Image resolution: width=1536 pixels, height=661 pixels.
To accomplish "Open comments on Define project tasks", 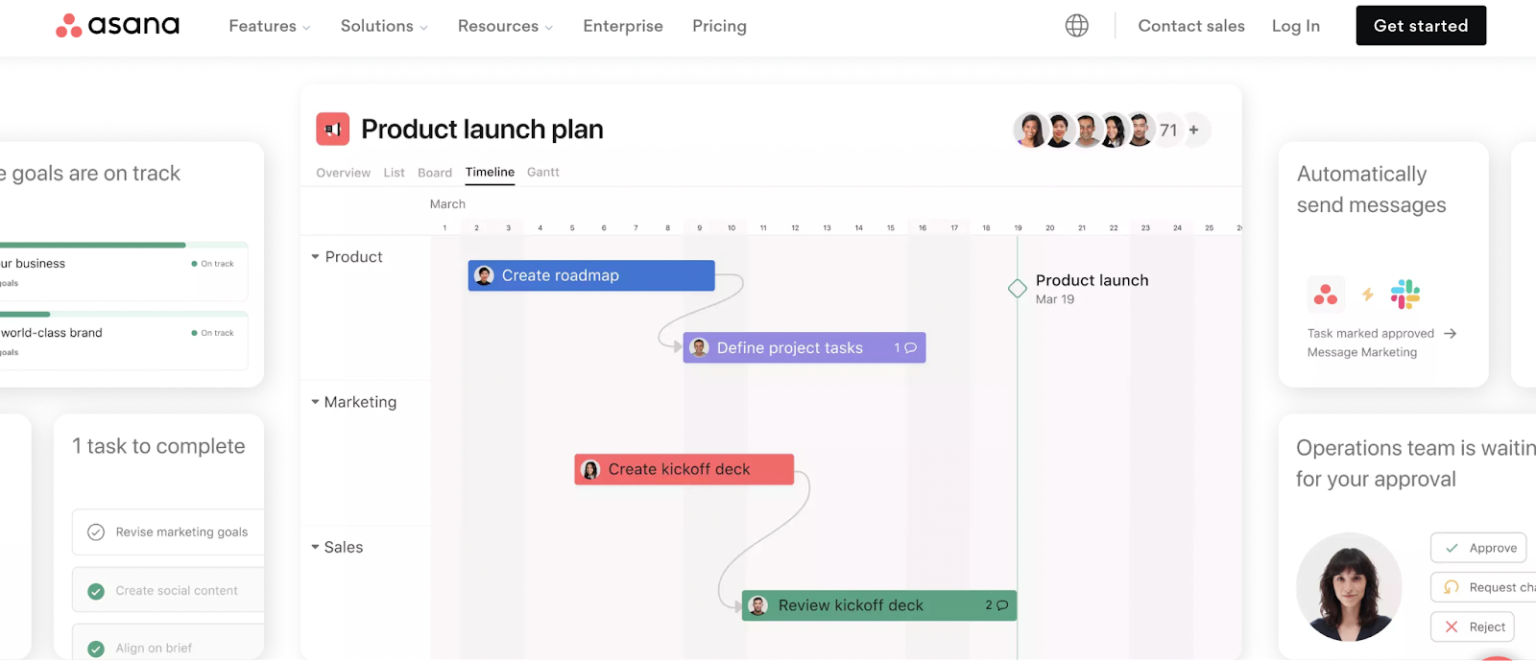I will click(906, 347).
